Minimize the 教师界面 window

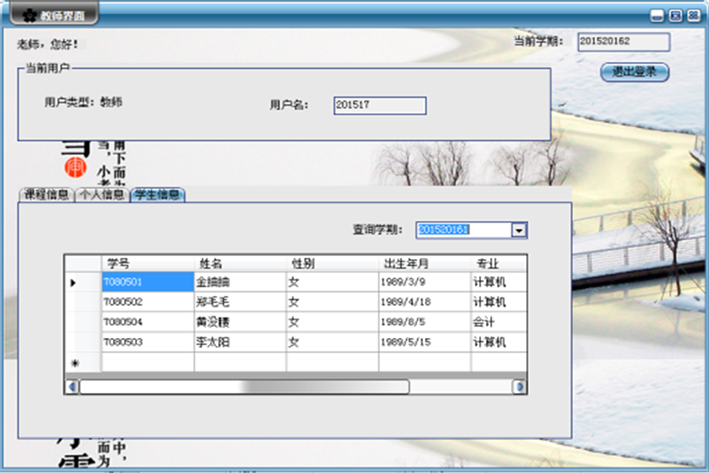pyautogui.click(x=657, y=15)
